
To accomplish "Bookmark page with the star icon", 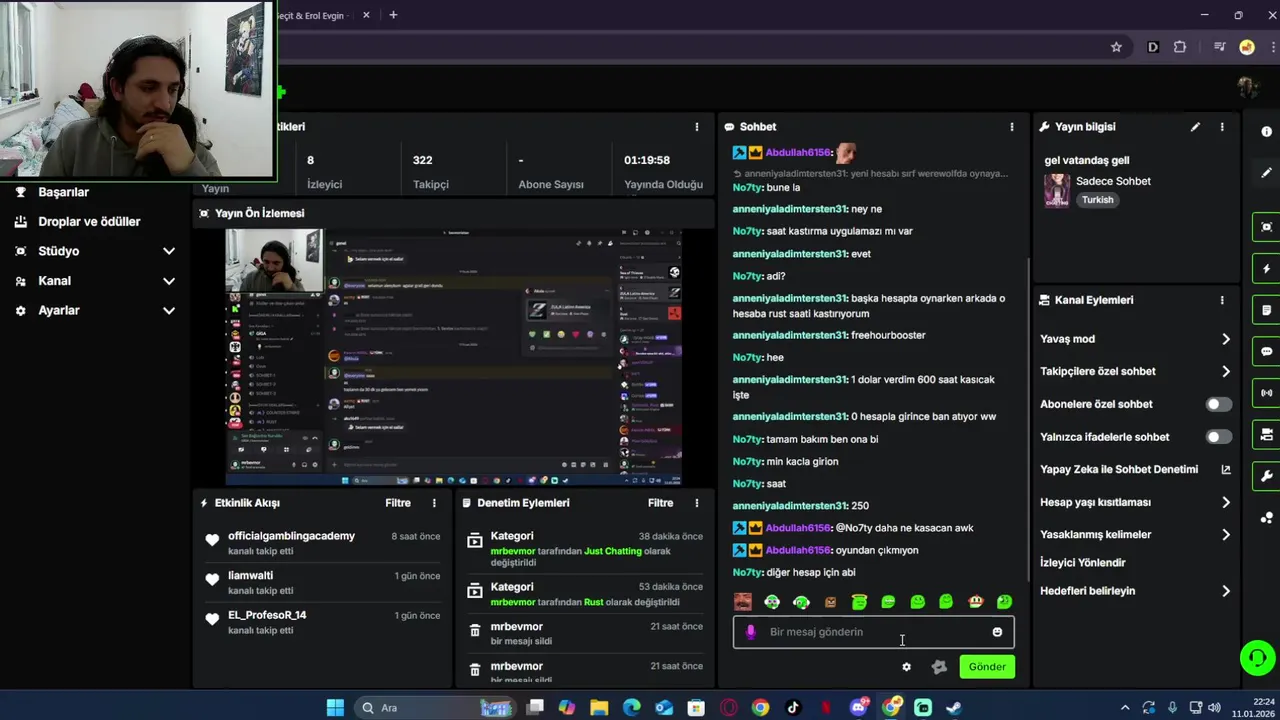I will tap(1116, 47).
